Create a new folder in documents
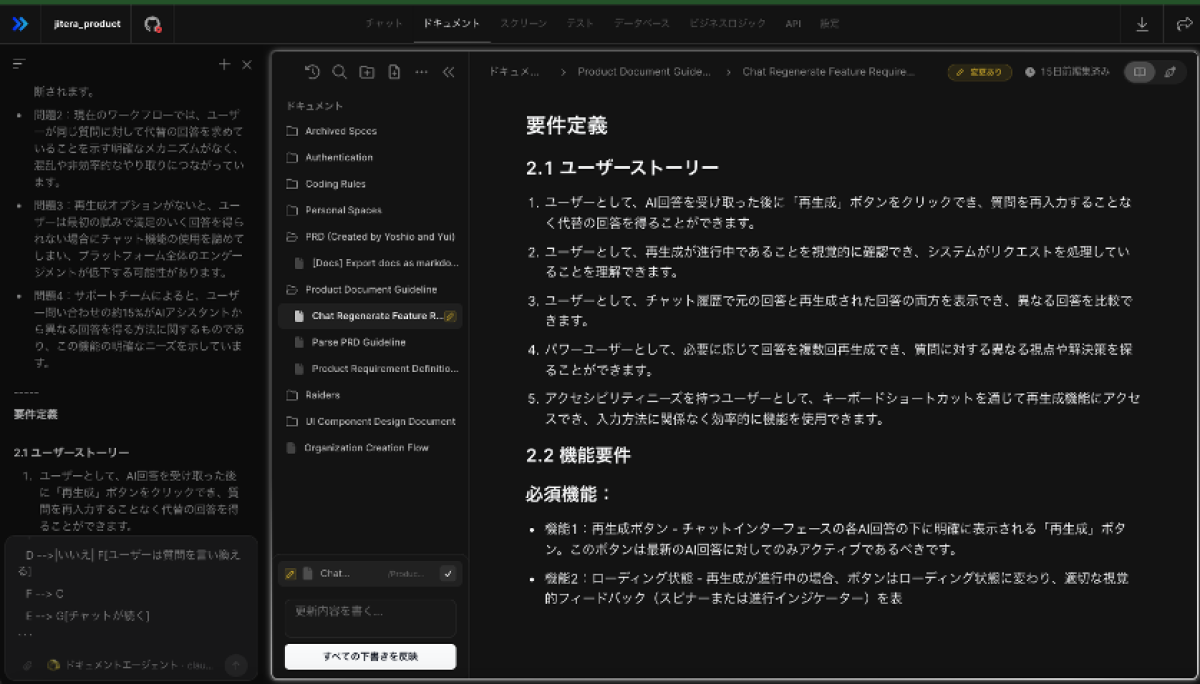 367,72
